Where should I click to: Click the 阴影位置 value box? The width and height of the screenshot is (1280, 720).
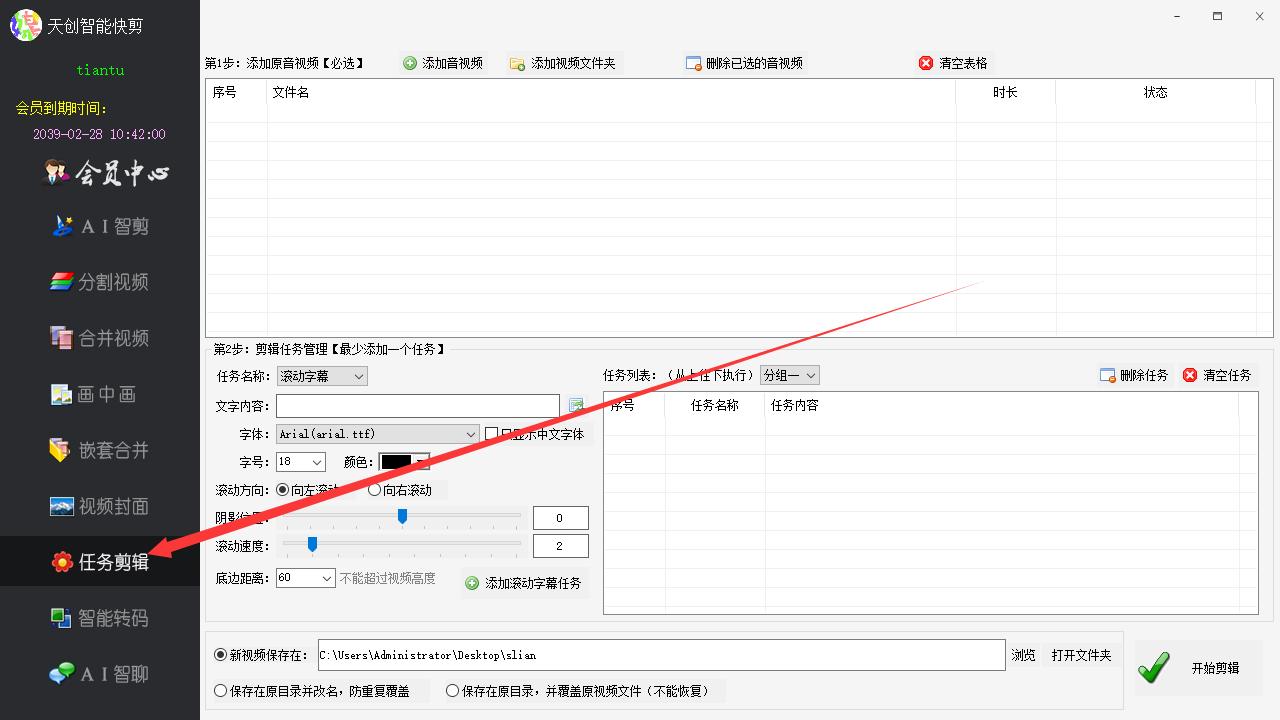(x=560, y=518)
